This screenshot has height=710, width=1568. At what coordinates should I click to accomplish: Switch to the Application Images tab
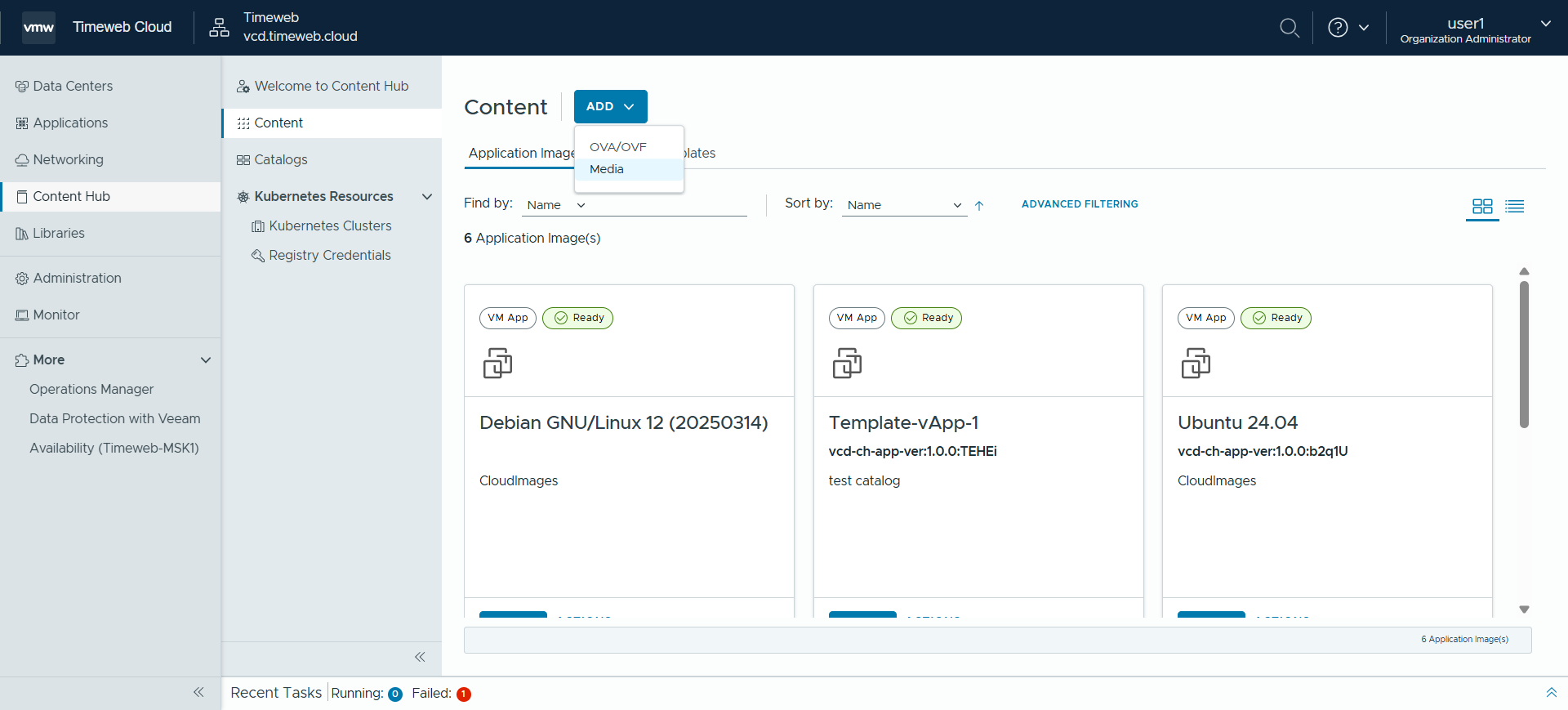click(x=522, y=153)
